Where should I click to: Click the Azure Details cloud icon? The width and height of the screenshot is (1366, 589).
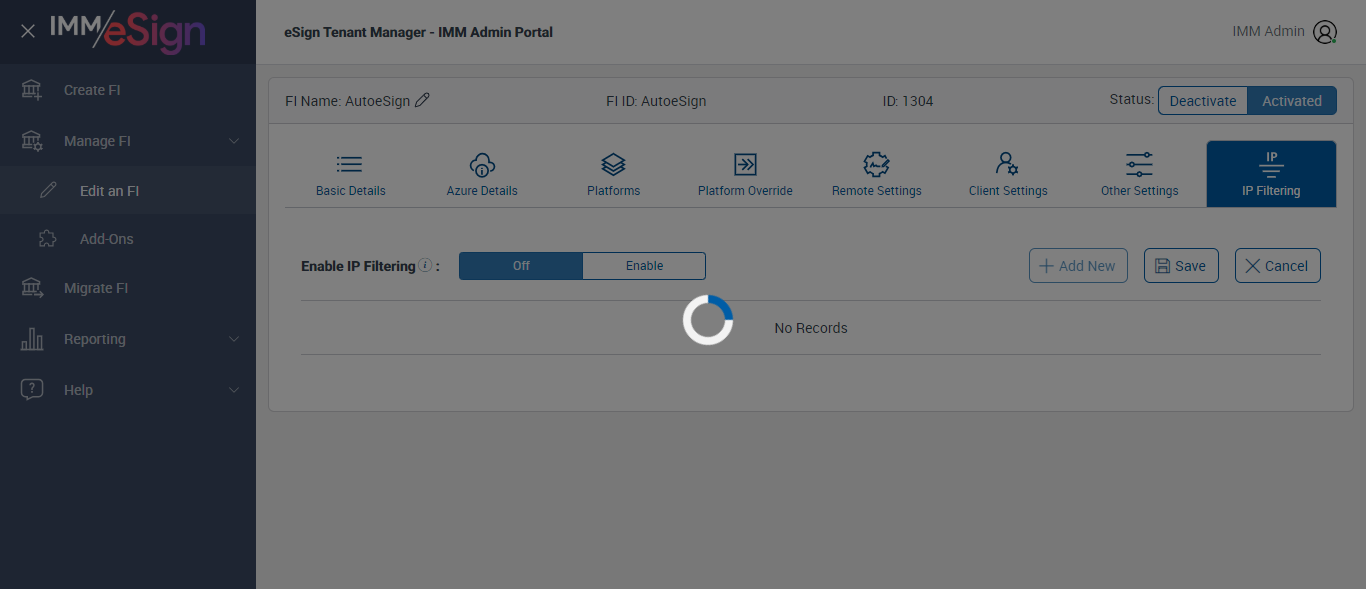tap(482, 164)
